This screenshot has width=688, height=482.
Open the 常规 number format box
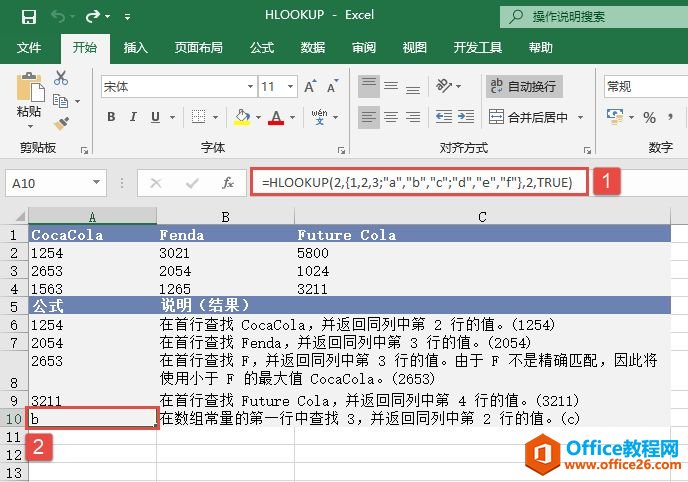(x=645, y=86)
